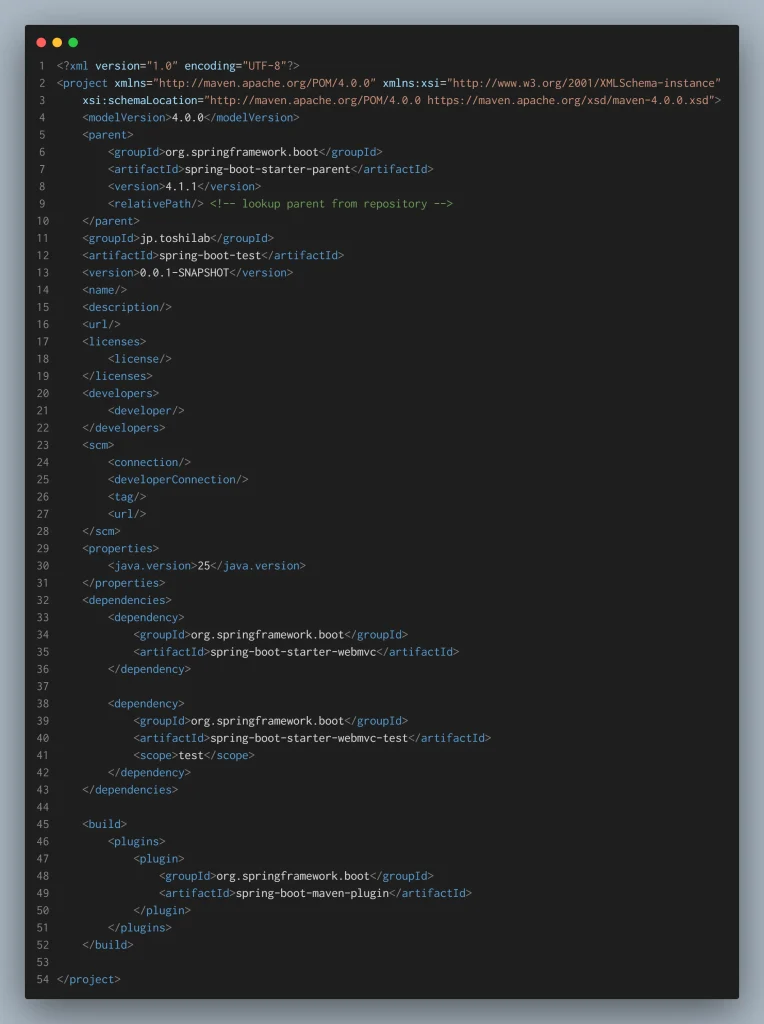
Task: Click the opening <scm> tag
Action: click(x=98, y=445)
